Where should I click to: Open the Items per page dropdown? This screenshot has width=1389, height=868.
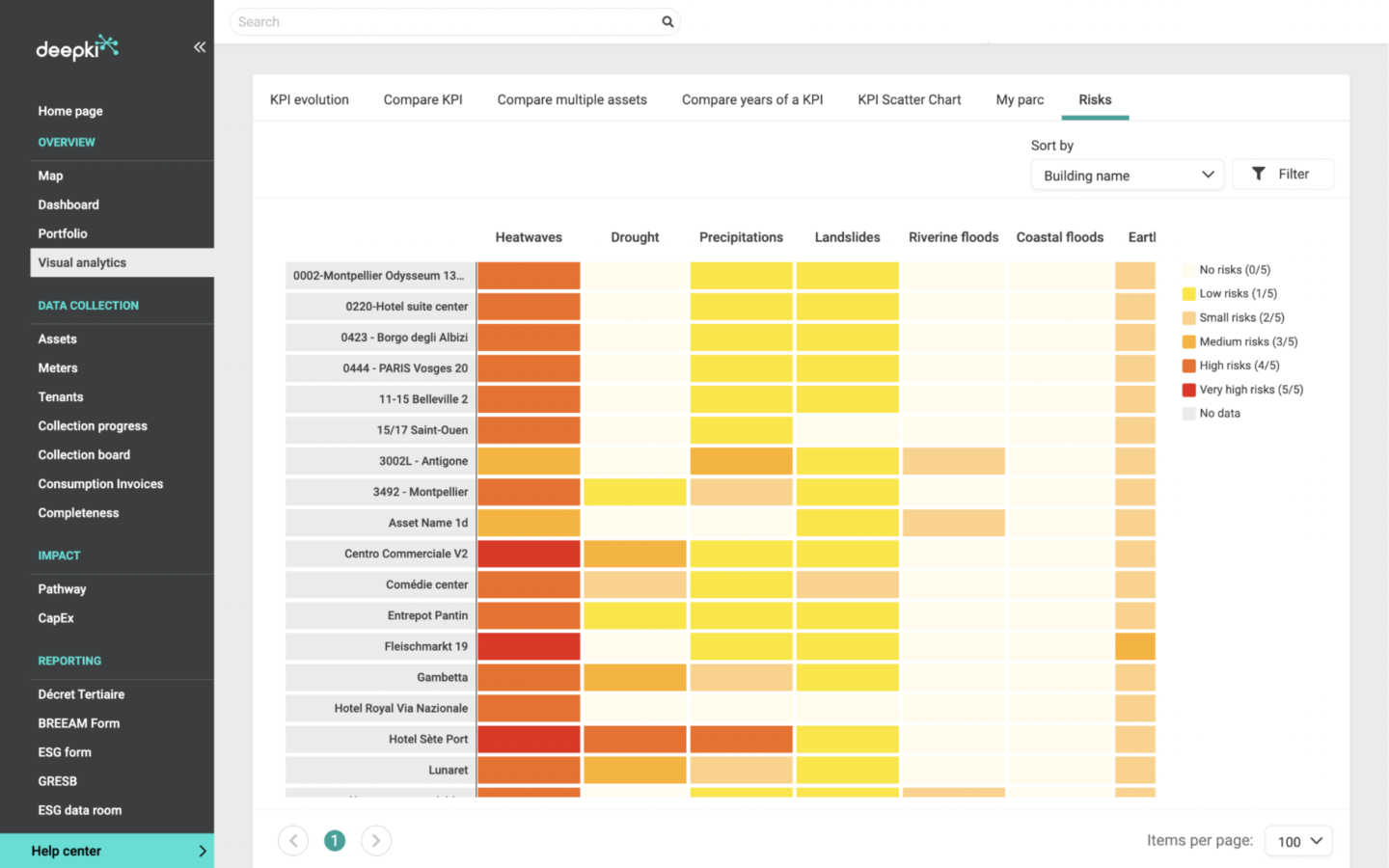(1298, 840)
